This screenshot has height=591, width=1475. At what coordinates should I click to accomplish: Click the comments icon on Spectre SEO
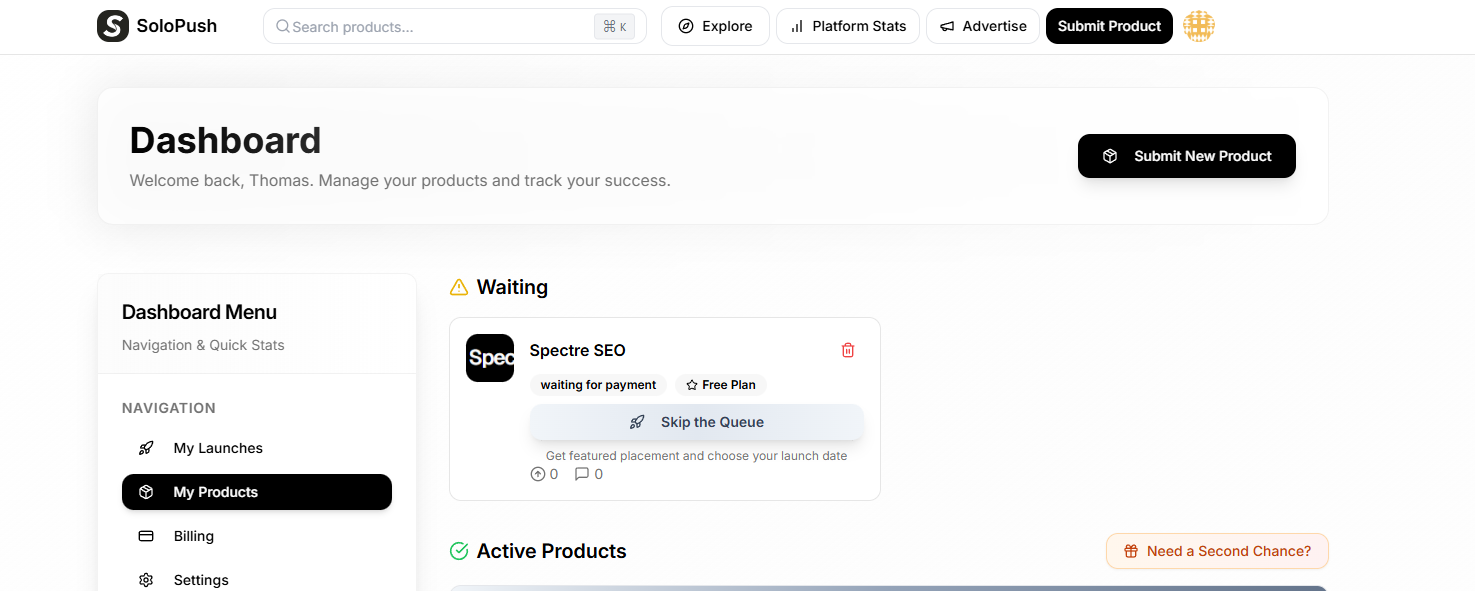[x=582, y=474]
